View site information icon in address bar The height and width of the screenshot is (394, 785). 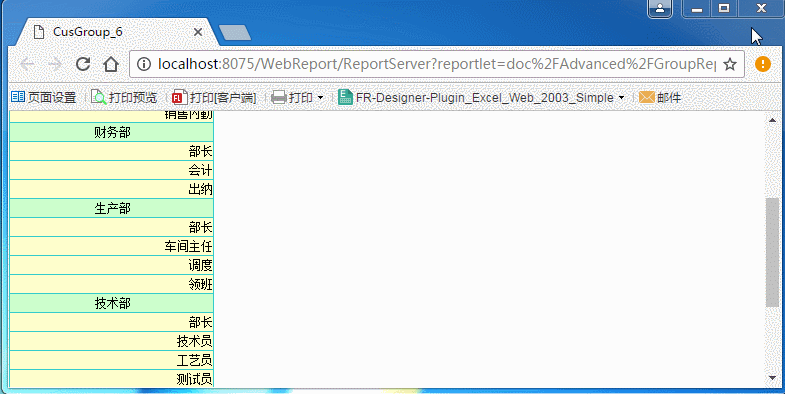pyautogui.click(x=144, y=64)
